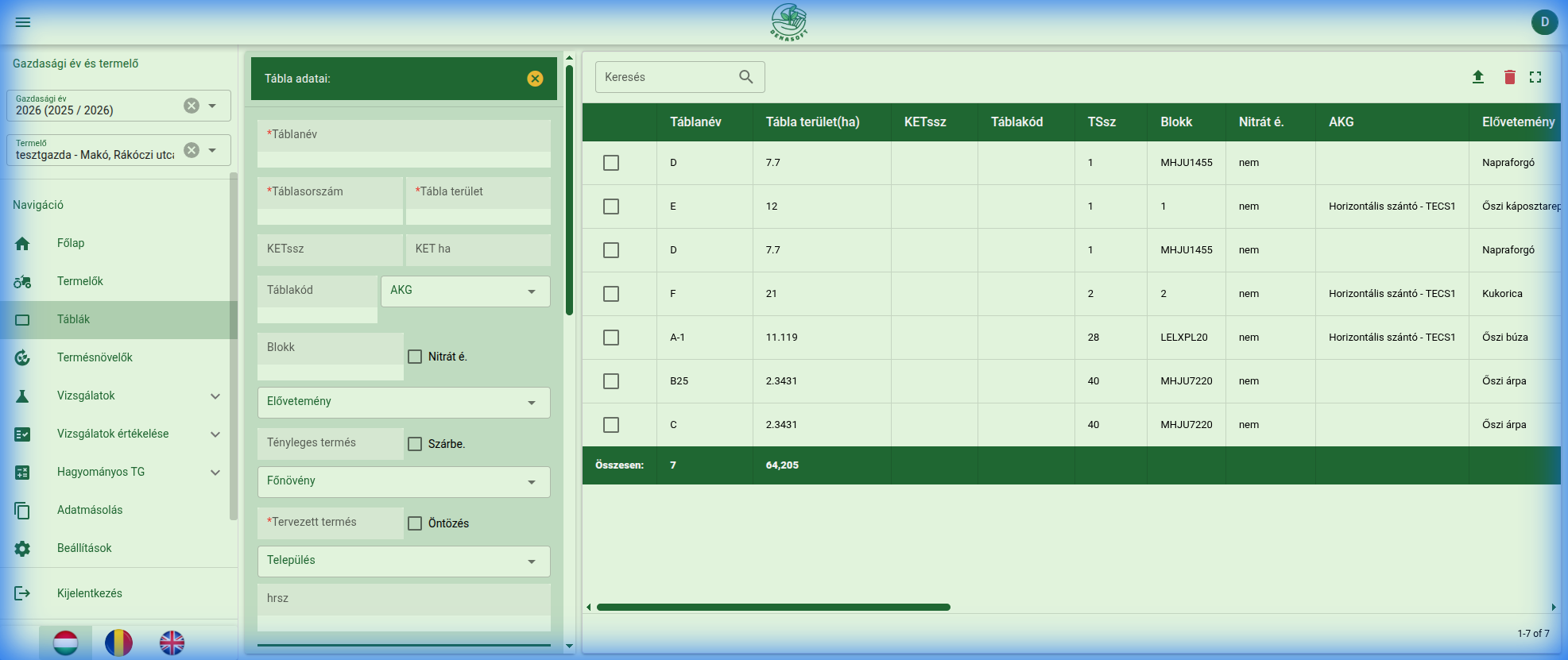Close the Tábla adatai panel

pyautogui.click(x=535, y=79)
